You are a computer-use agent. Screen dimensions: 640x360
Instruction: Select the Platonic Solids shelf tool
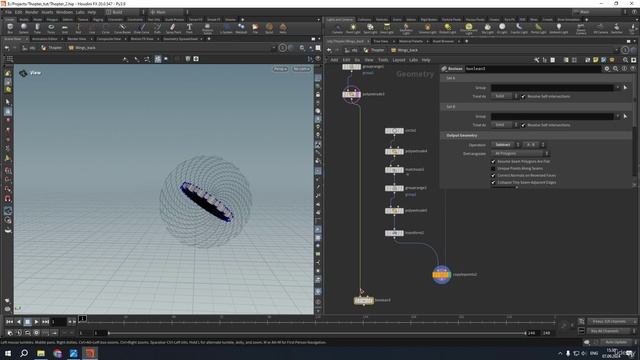pyautogui.click(x=207, y=28)
